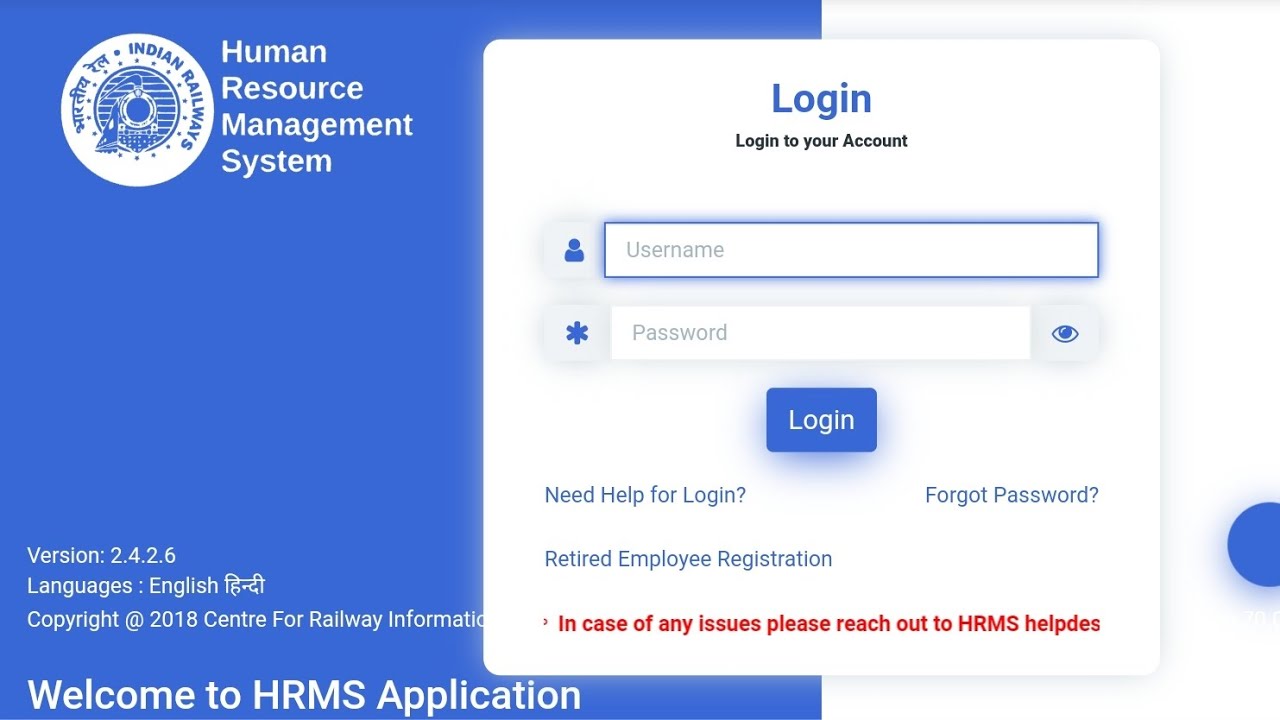The image size is (1280, 720).
Task: Click the Login to your Account subtitle
Action: click(x=821, y=141)
